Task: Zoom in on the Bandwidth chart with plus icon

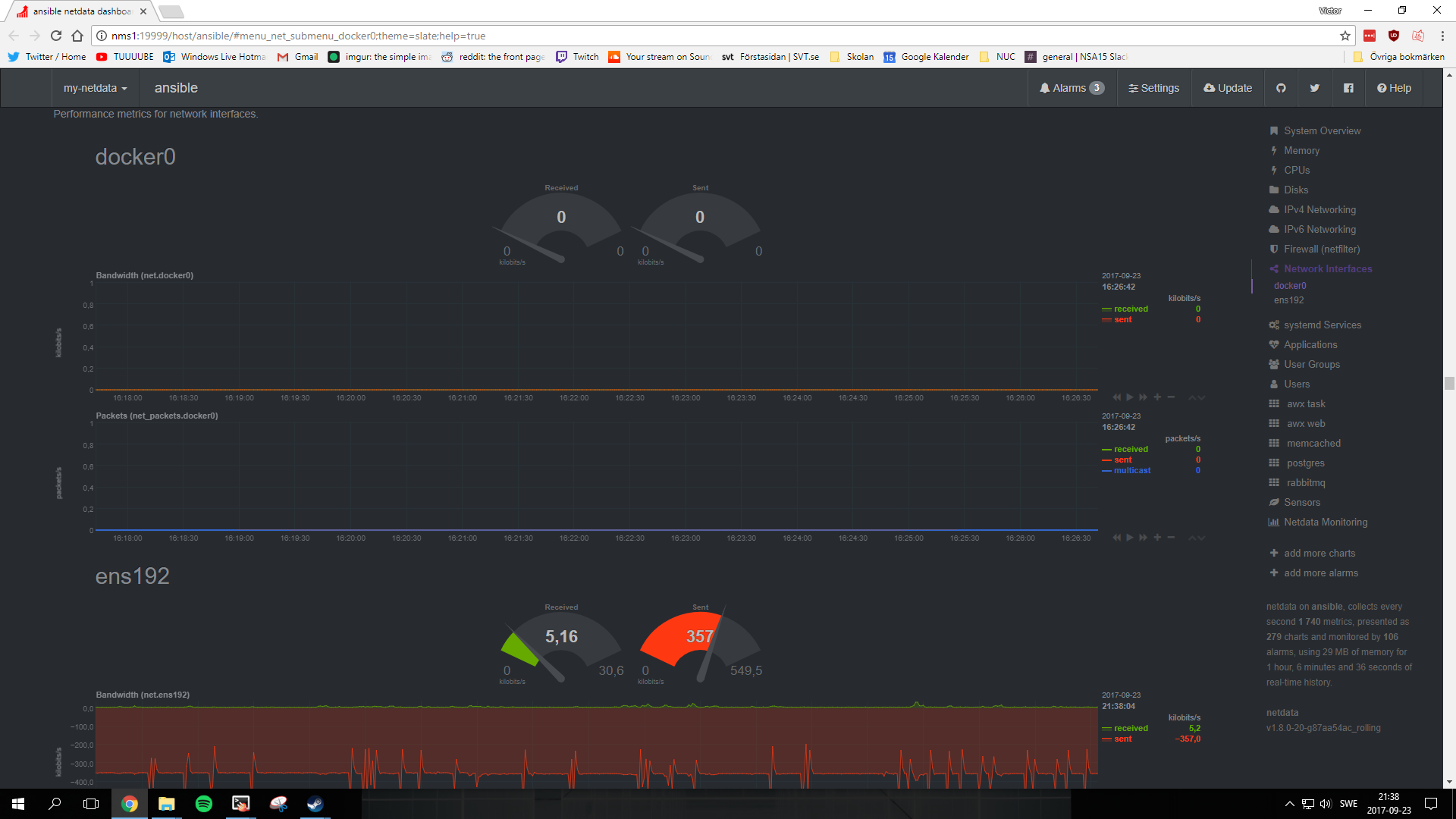Action: (x=1157, y=397)
